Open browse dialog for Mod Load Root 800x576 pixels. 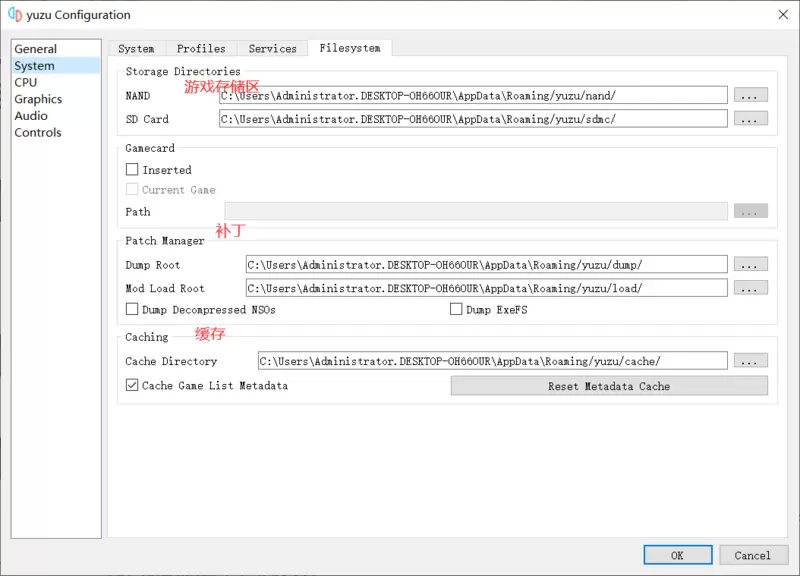coord(751,288)
